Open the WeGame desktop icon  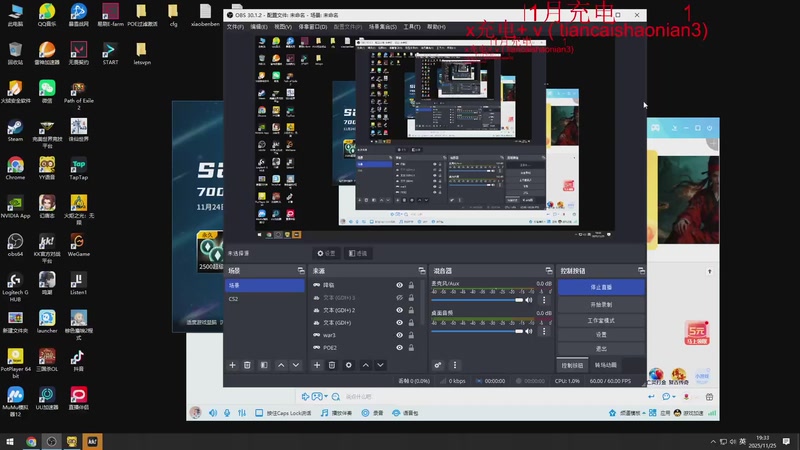coord(79,245)
